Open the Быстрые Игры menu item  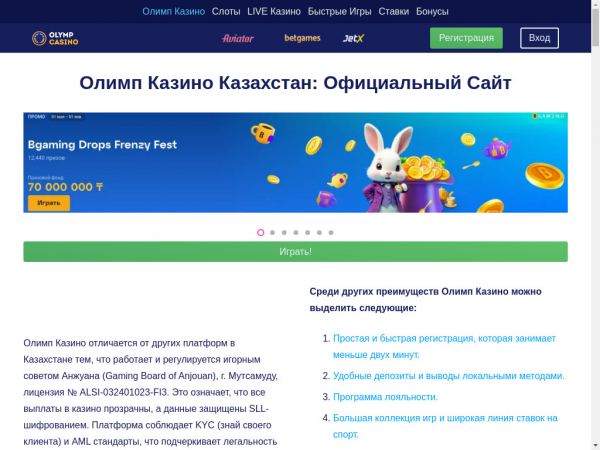click(x=339, y=11)
